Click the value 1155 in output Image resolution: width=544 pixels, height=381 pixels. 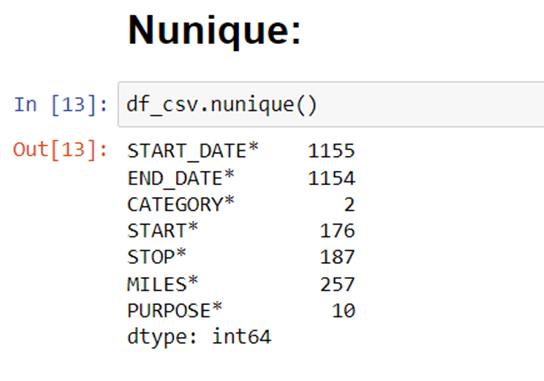331,151
